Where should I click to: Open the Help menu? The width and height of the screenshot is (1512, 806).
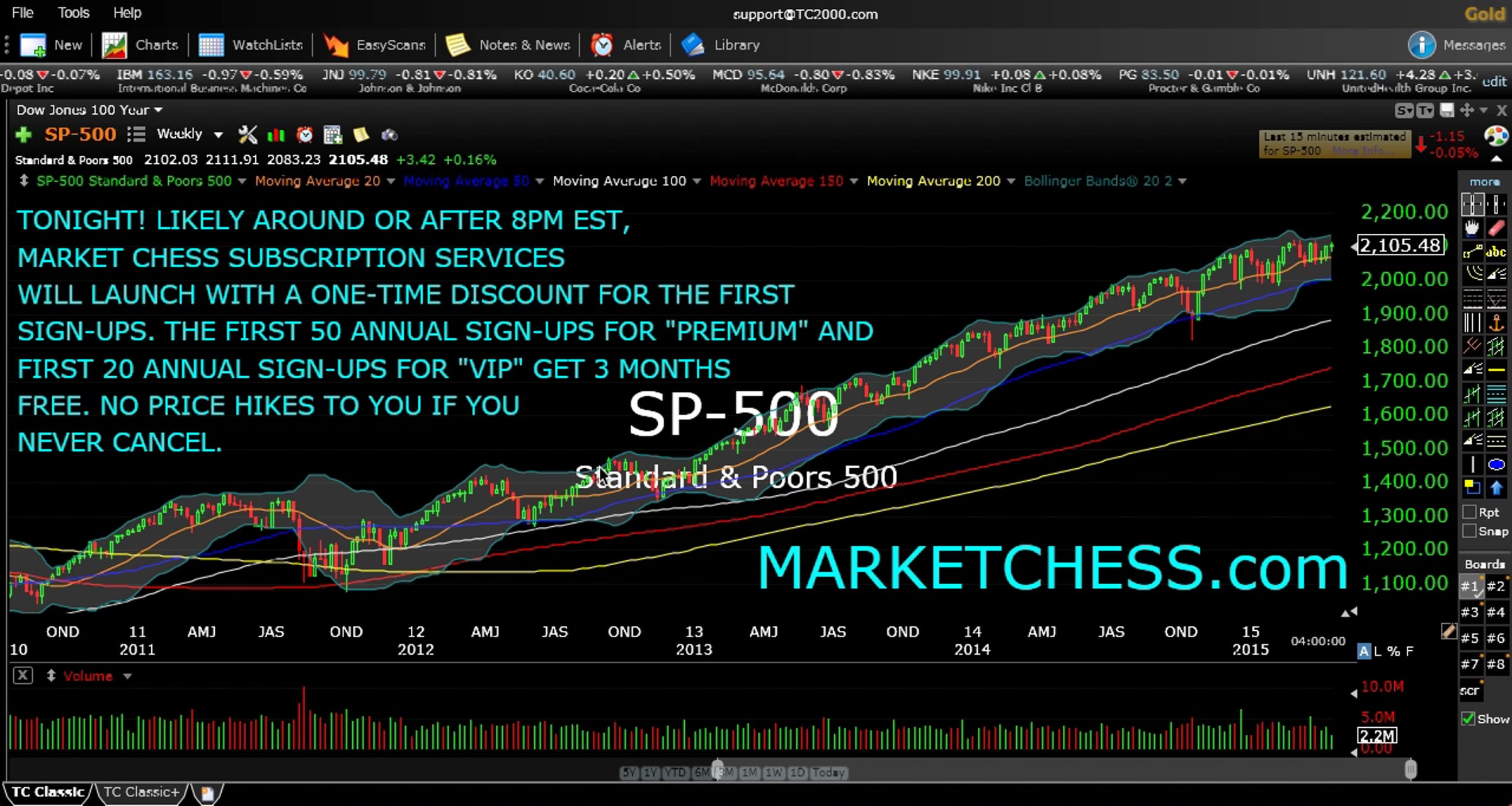pos(127,13)
